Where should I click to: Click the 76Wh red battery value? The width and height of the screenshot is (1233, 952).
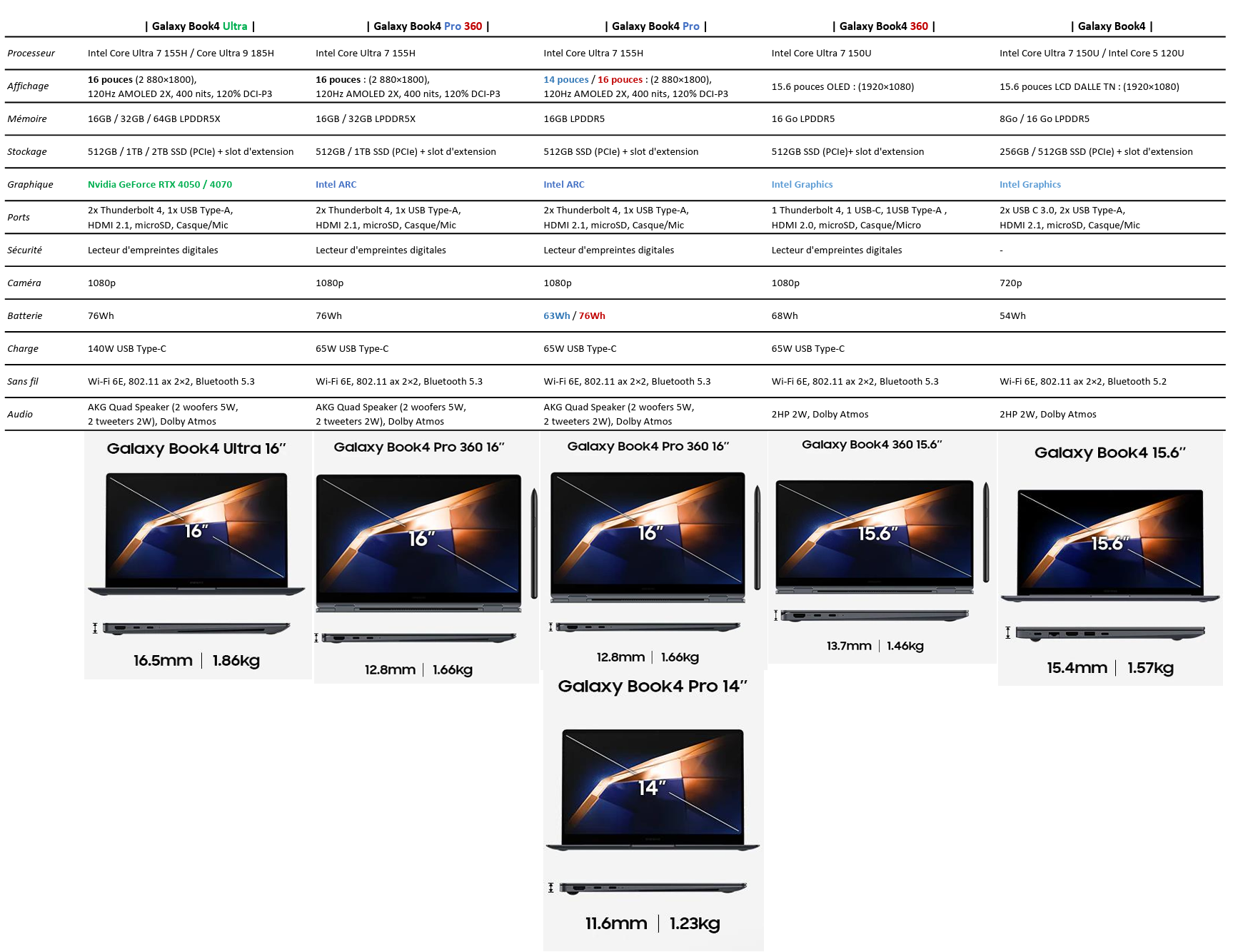click(x=592, y=316)
